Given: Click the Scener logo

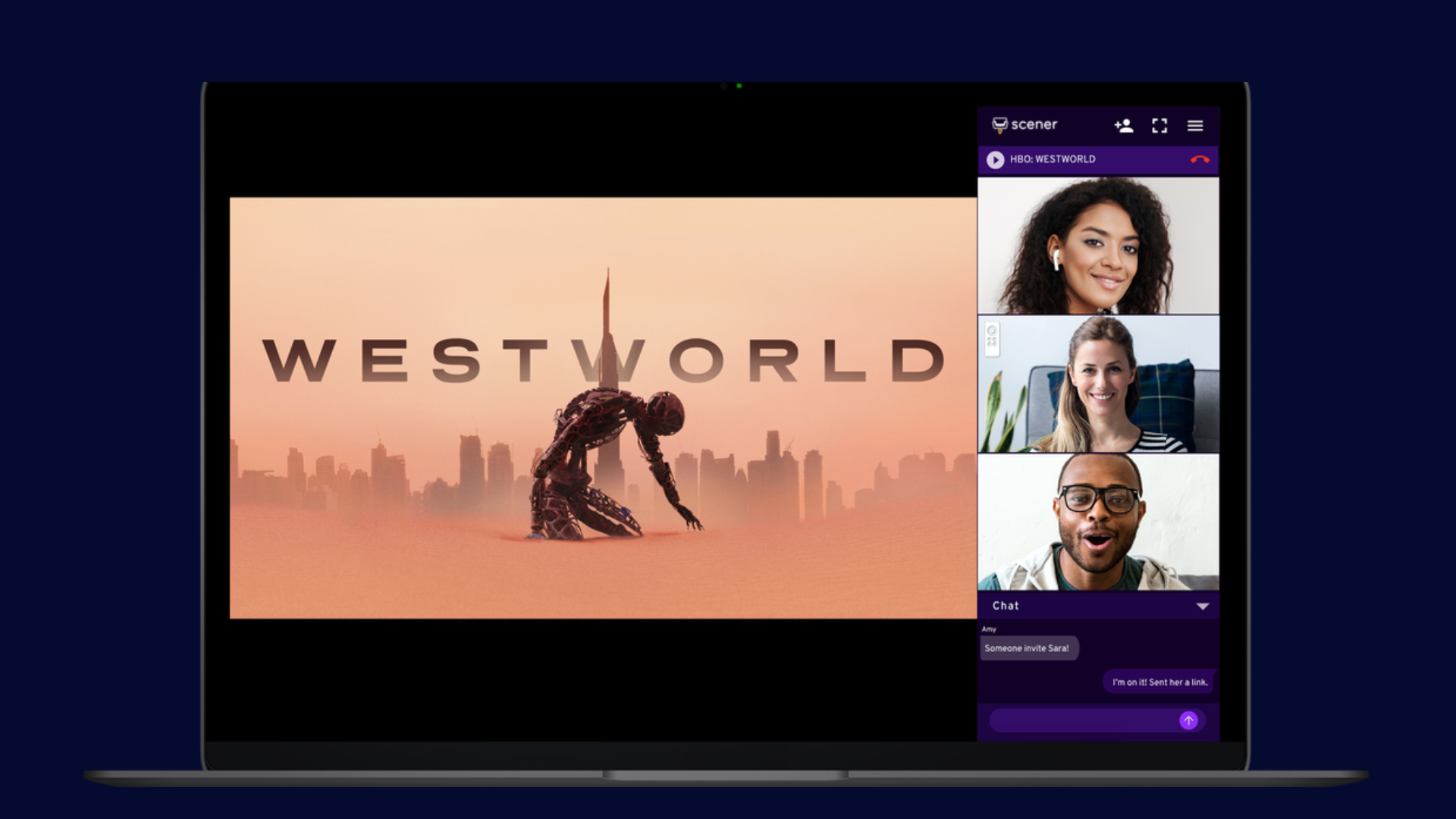Looking at the screenshot, I should point(1025,125).
